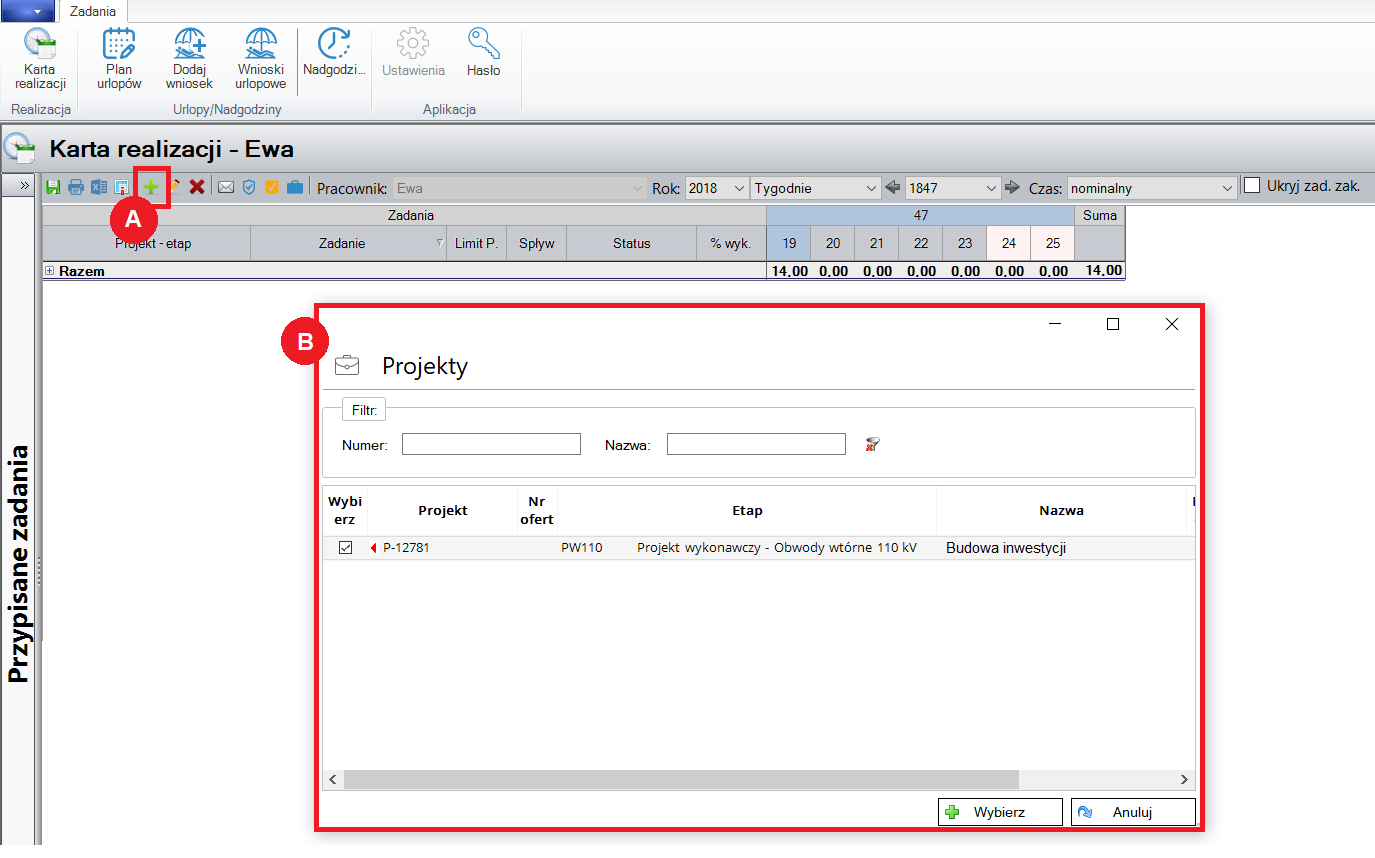This screenshot has width=1375, height=858.
Task: Click the PW110 cell in Projekty list
Action: 582,547
